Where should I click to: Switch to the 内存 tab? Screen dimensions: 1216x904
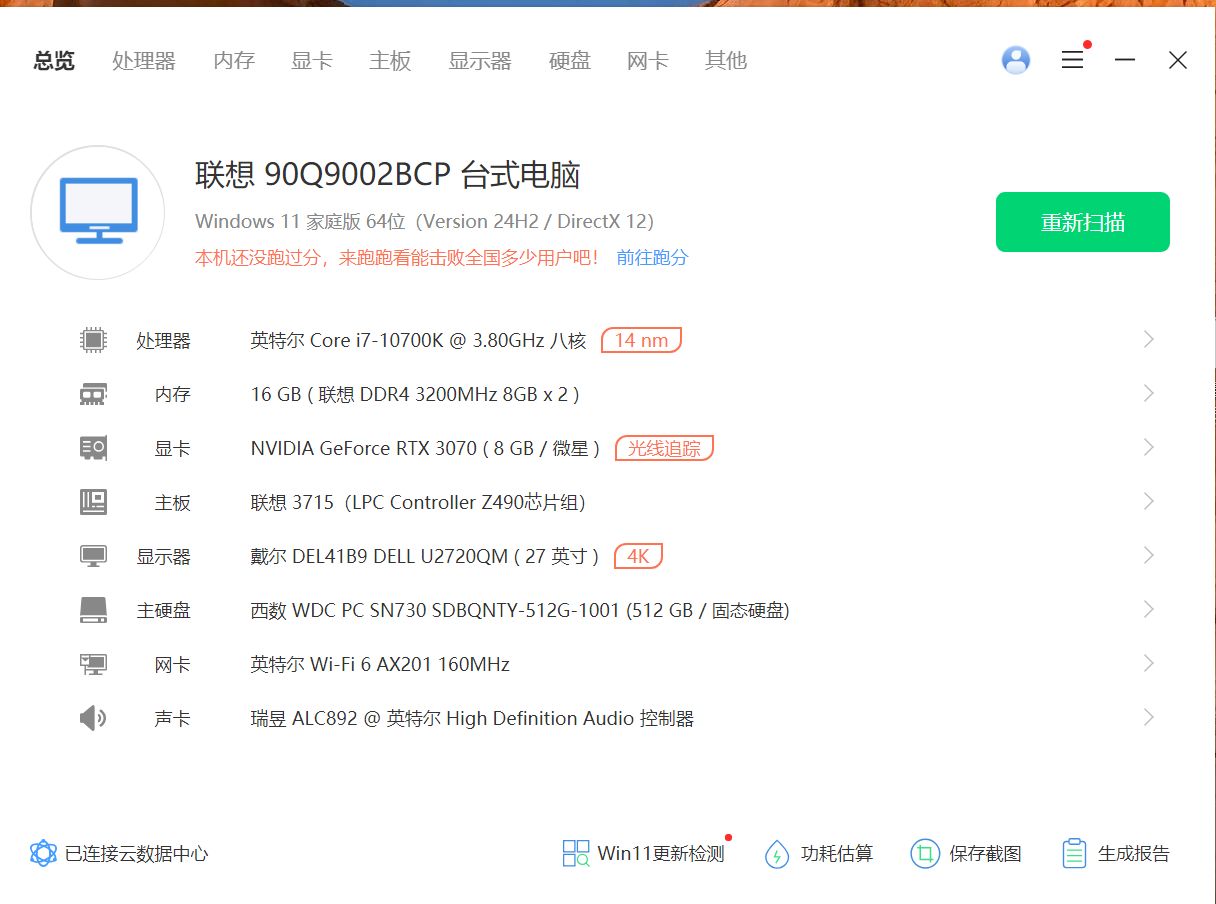234,61
